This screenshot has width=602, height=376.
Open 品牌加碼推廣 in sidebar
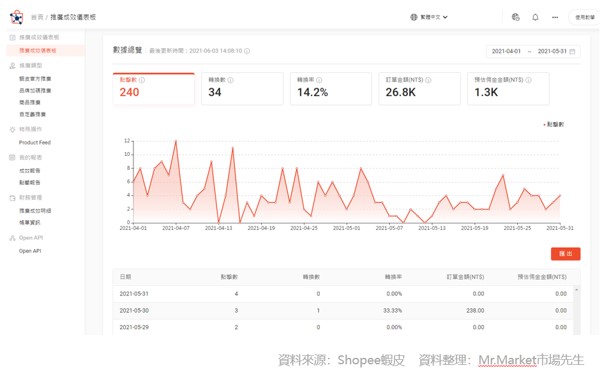(35, 91)
